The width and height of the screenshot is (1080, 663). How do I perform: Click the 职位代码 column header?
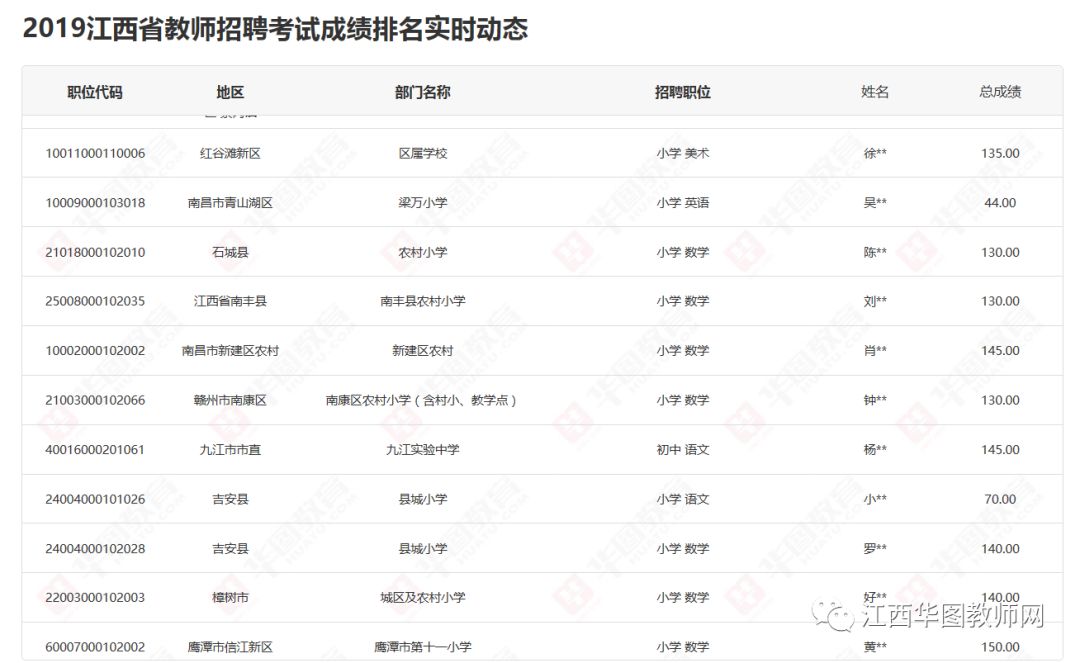(x=95, y=92)
